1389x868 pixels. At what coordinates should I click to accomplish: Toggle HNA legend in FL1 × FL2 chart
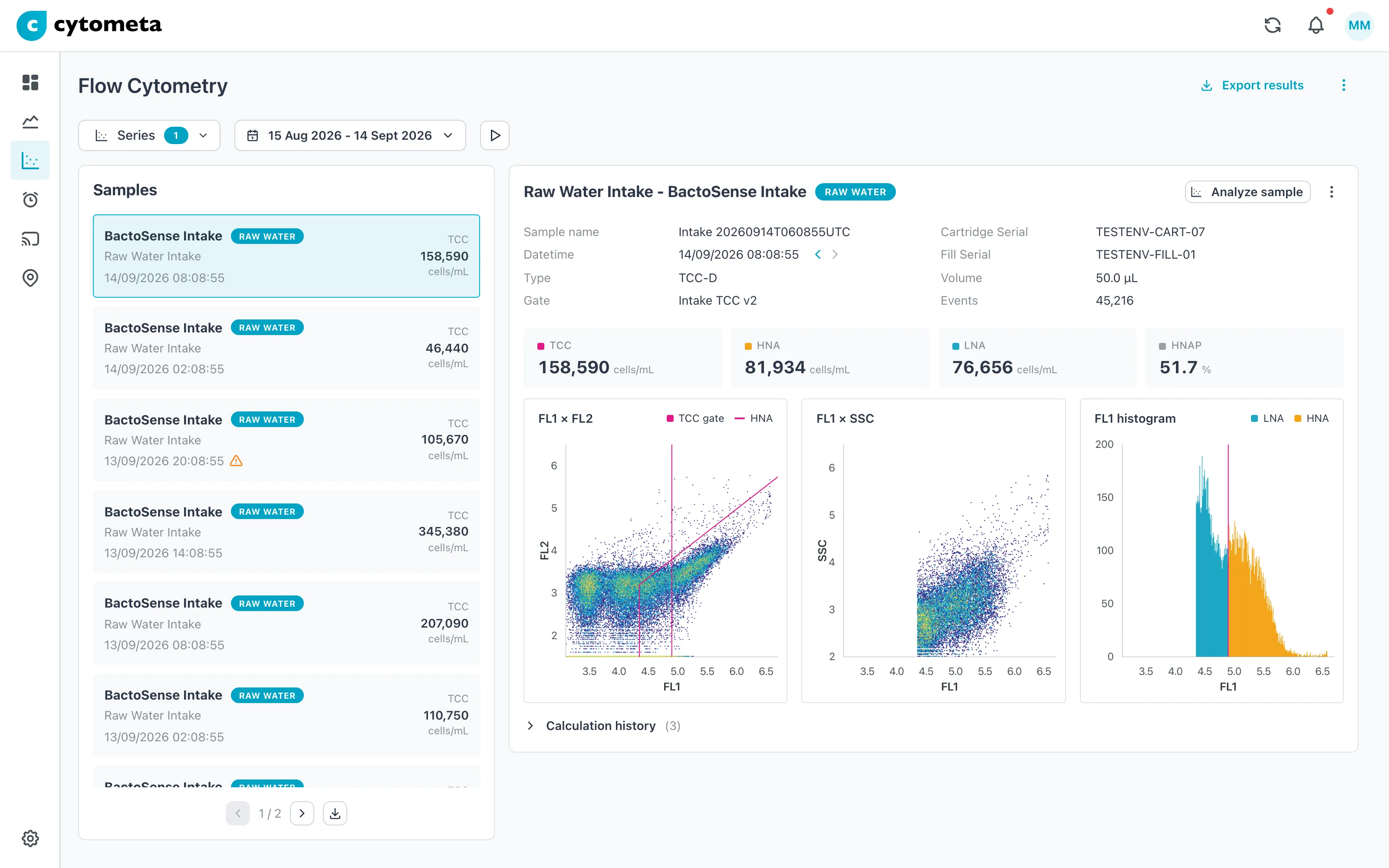(x=754, y=418)
